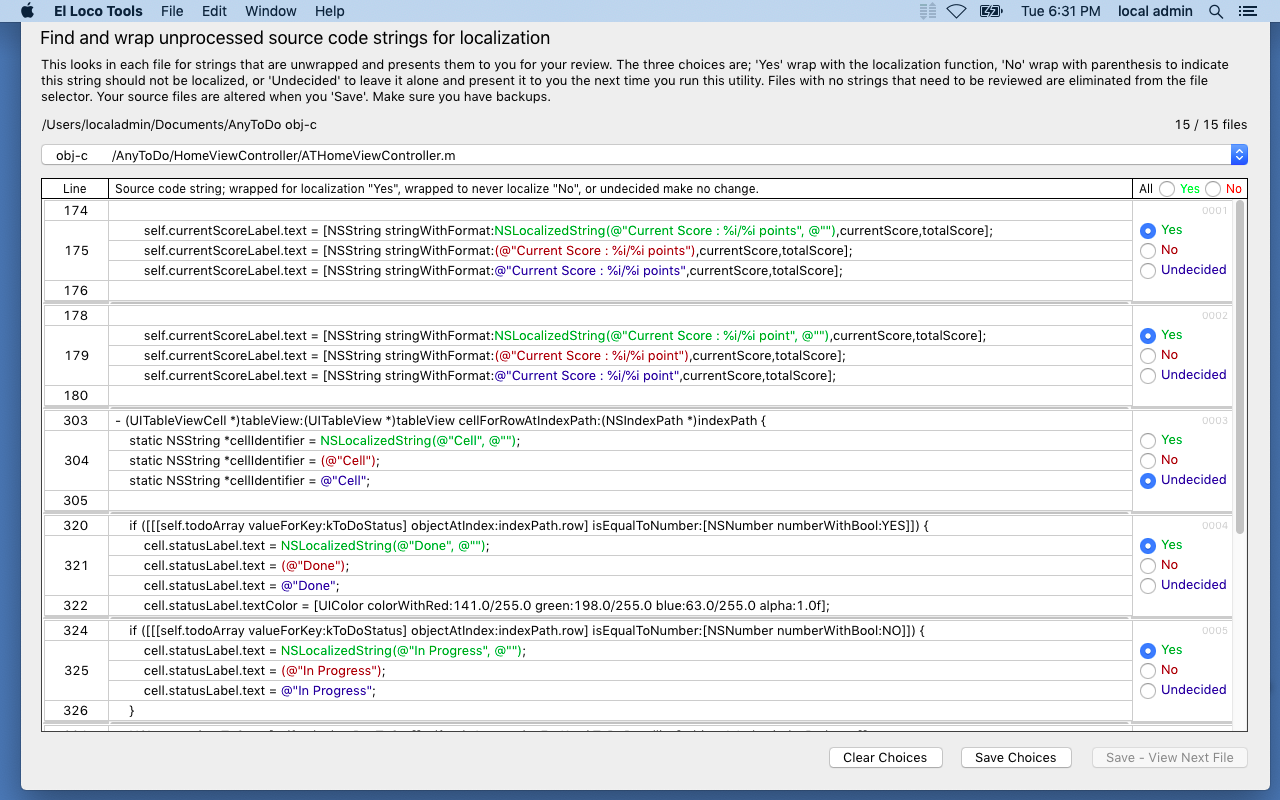Click the red (@"Current Score : %i/%i point") line 179
1280x800 pixels.
pos(620,355)
